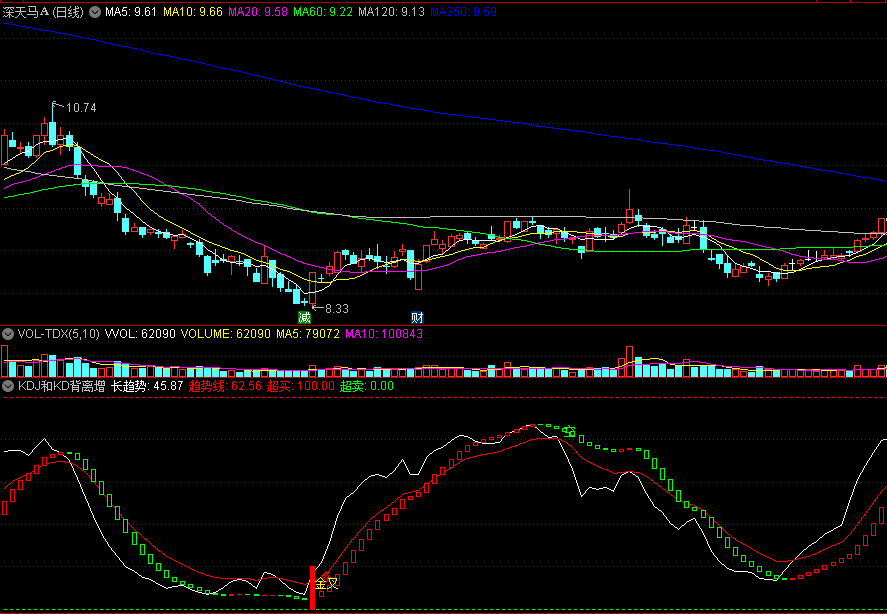
Task: Click the volume MA5: 79072 label
Action: click(308, 334)
